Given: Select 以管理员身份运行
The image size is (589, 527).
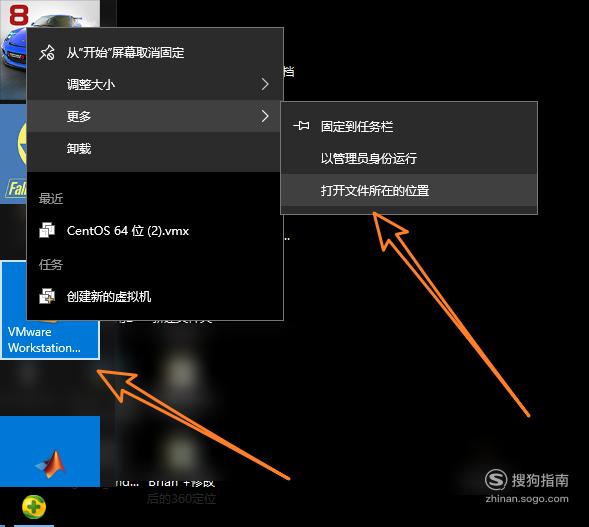Looking at the screenshot, I should point(409,158).
